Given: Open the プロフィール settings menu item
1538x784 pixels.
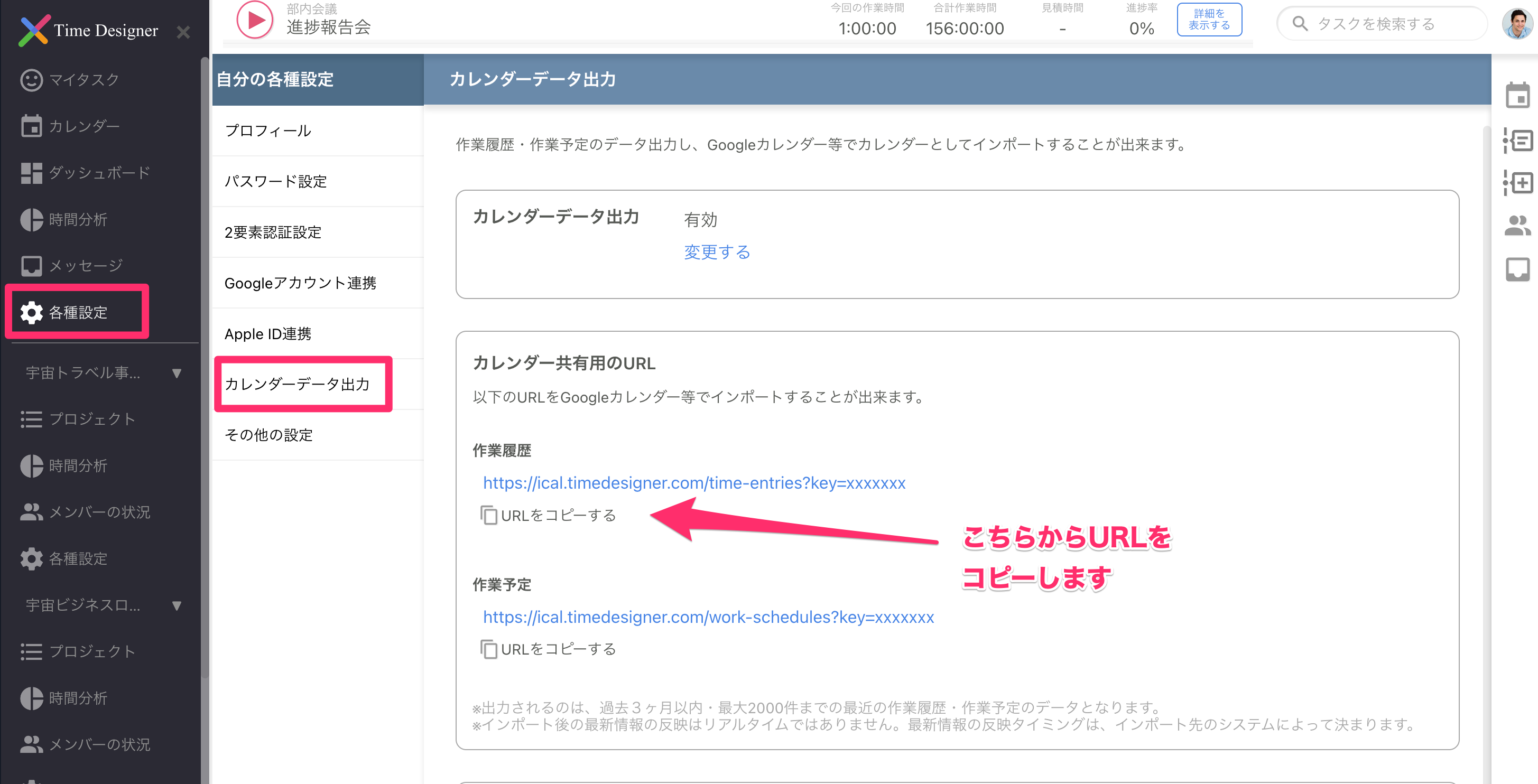Looking at the screenshot, I should (x=267, y=130).
